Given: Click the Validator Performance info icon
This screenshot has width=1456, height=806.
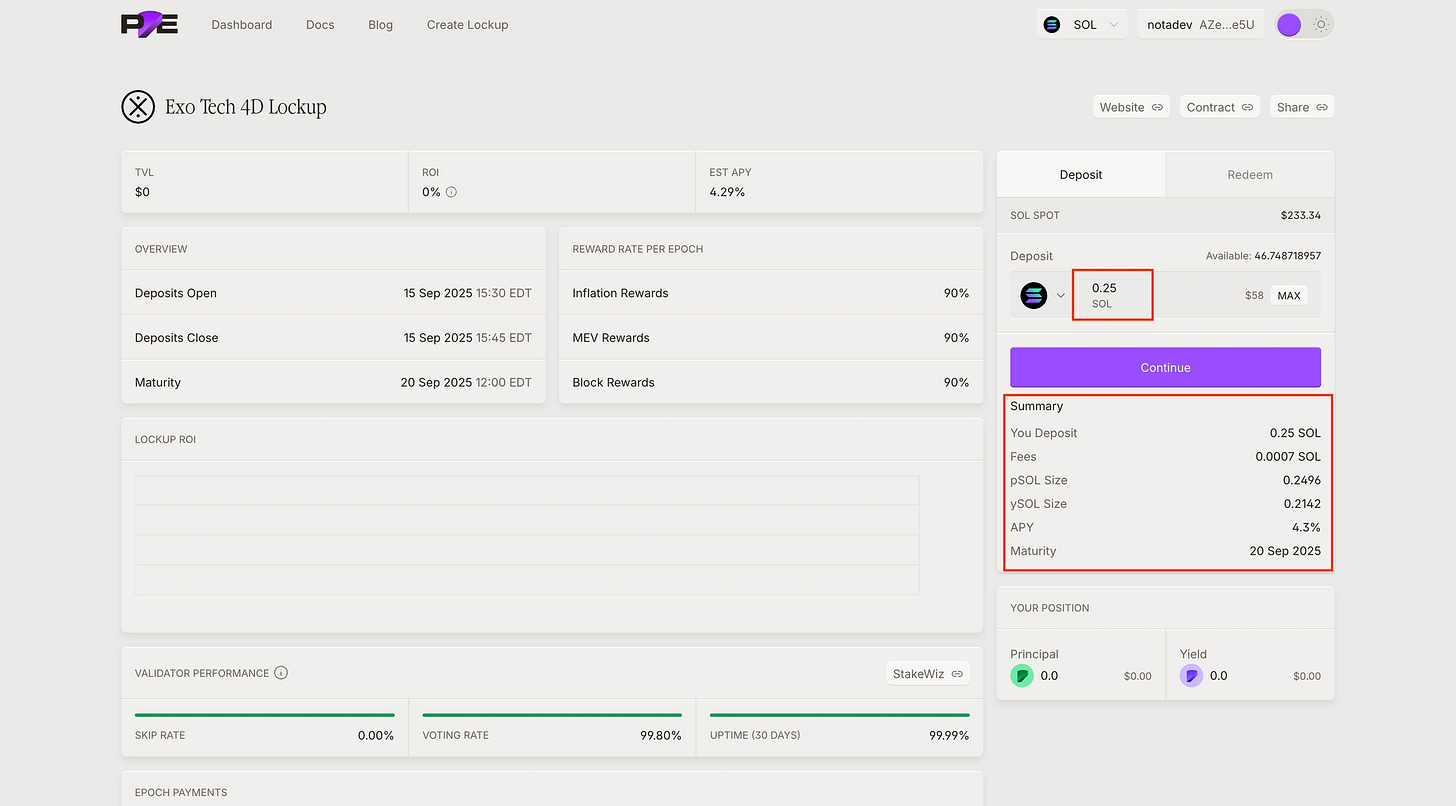Looking at the screenshot, I should [x=281, y=673].
